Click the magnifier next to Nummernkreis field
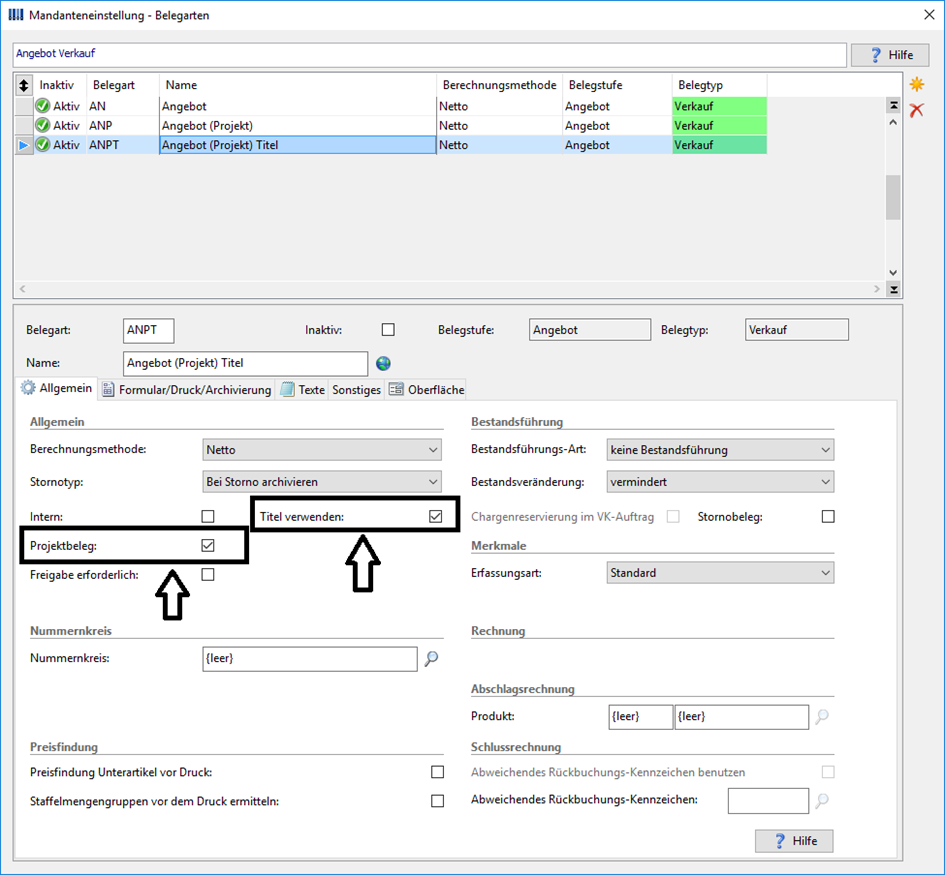This screenshot has width=945, height=875. [432, 659]
